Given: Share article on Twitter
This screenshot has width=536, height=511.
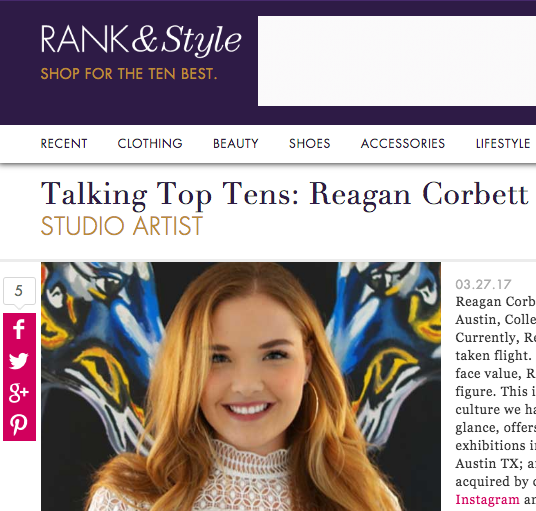Looking at the screenshot, I should coord(19,361).
